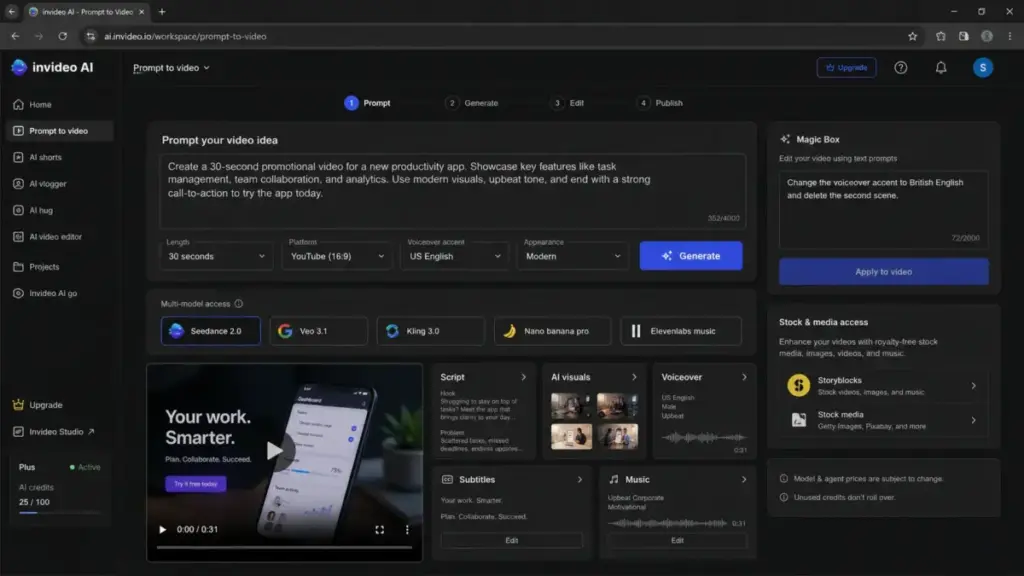Open browser extensions icon
This screenshot has height=576, width=1024.
940,37
